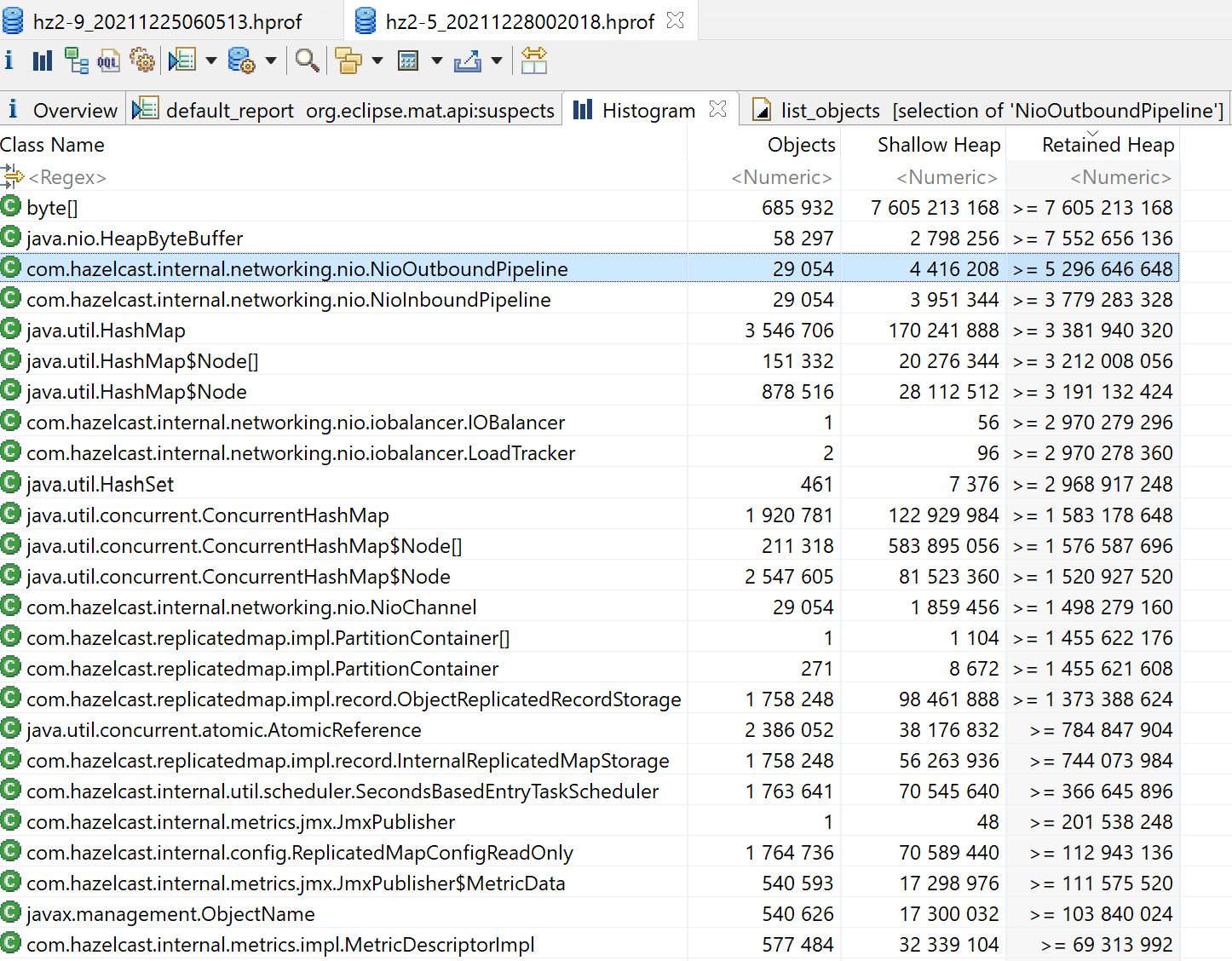Open the dominator tree view icon
The image size is (1232, 961).
(75, 60)
